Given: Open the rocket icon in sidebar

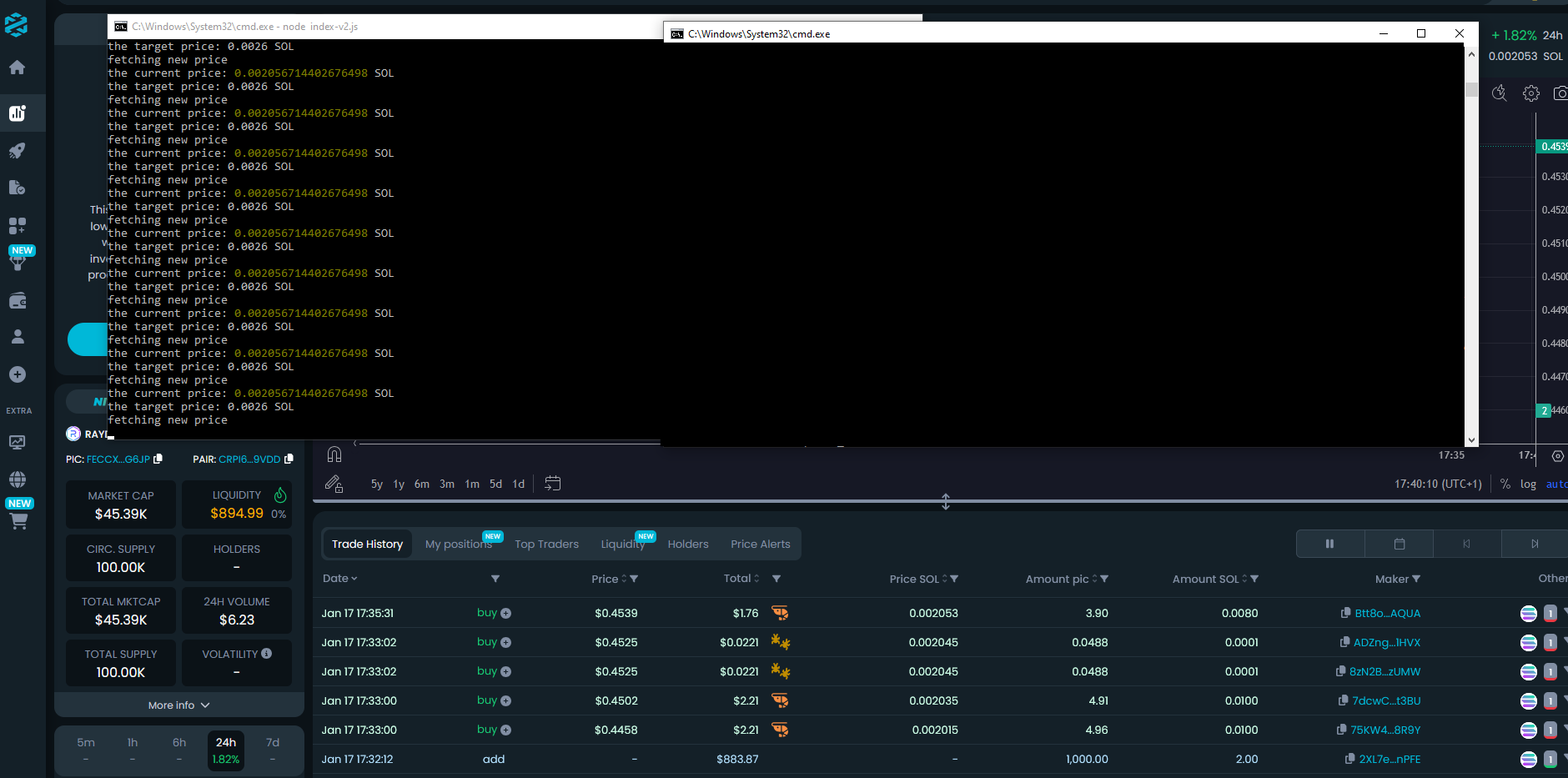Looking at the screenshot, I should (x=17, y=150).
